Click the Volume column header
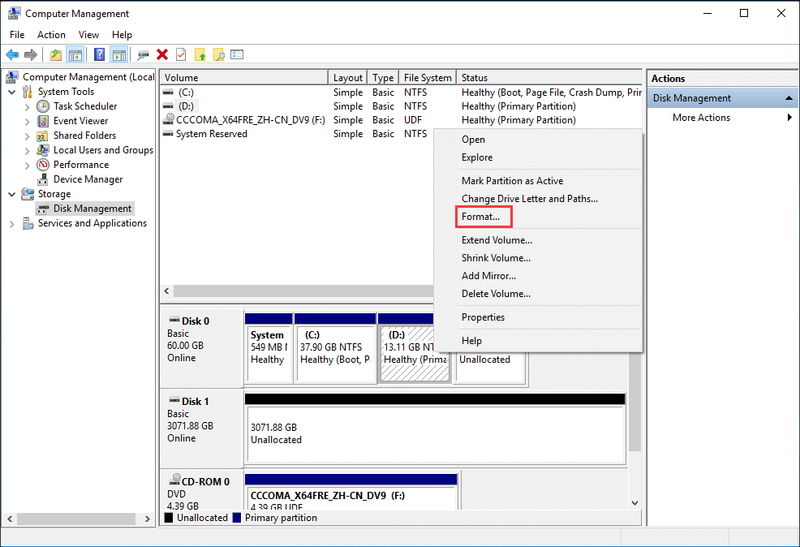 pyautogui.click(x=244, y=78)
